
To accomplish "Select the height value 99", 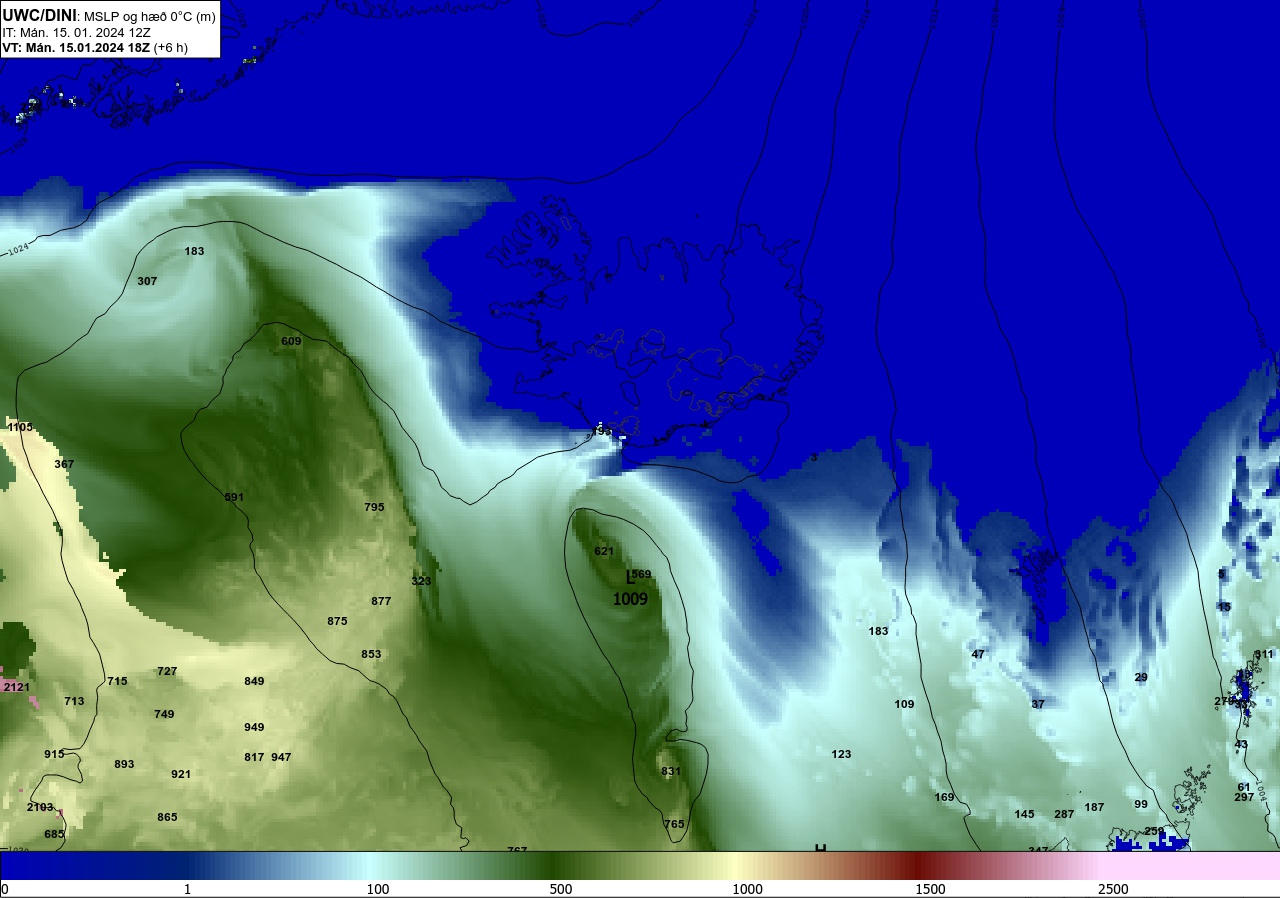I will tap(1141, 804).
